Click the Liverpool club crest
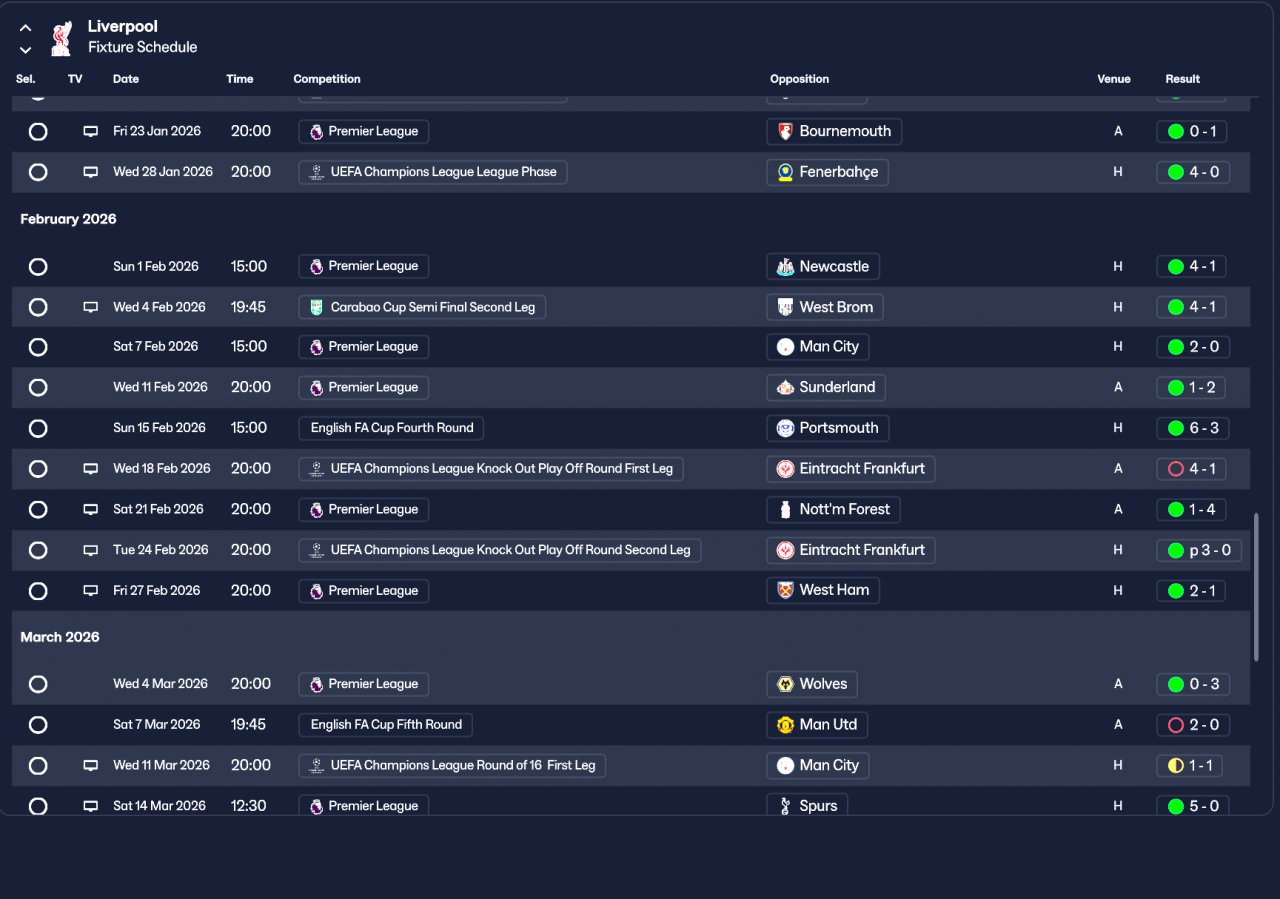Viewport: 1280px width, 899px height. (x=62, y=38)
